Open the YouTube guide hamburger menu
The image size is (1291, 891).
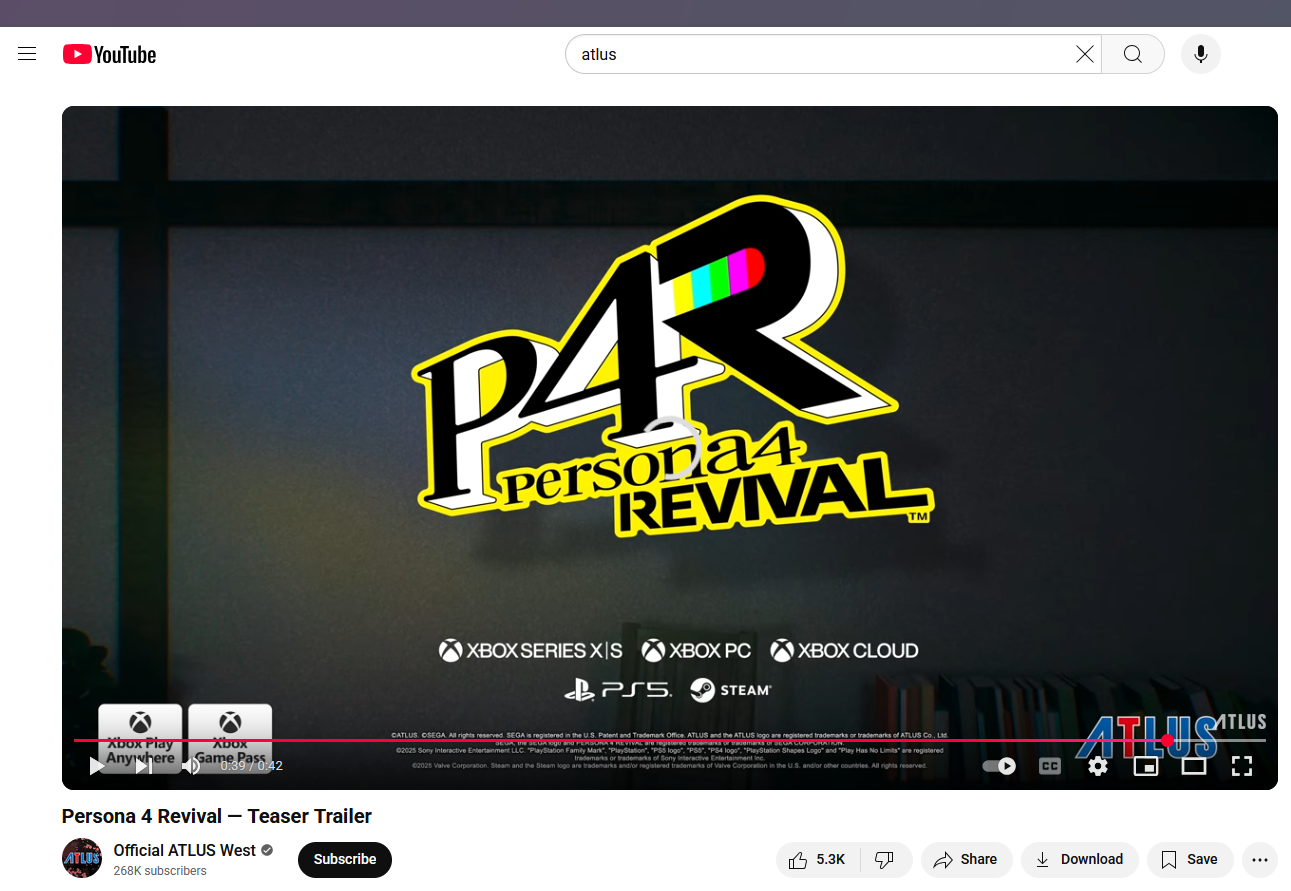click(x=27, y=54)
